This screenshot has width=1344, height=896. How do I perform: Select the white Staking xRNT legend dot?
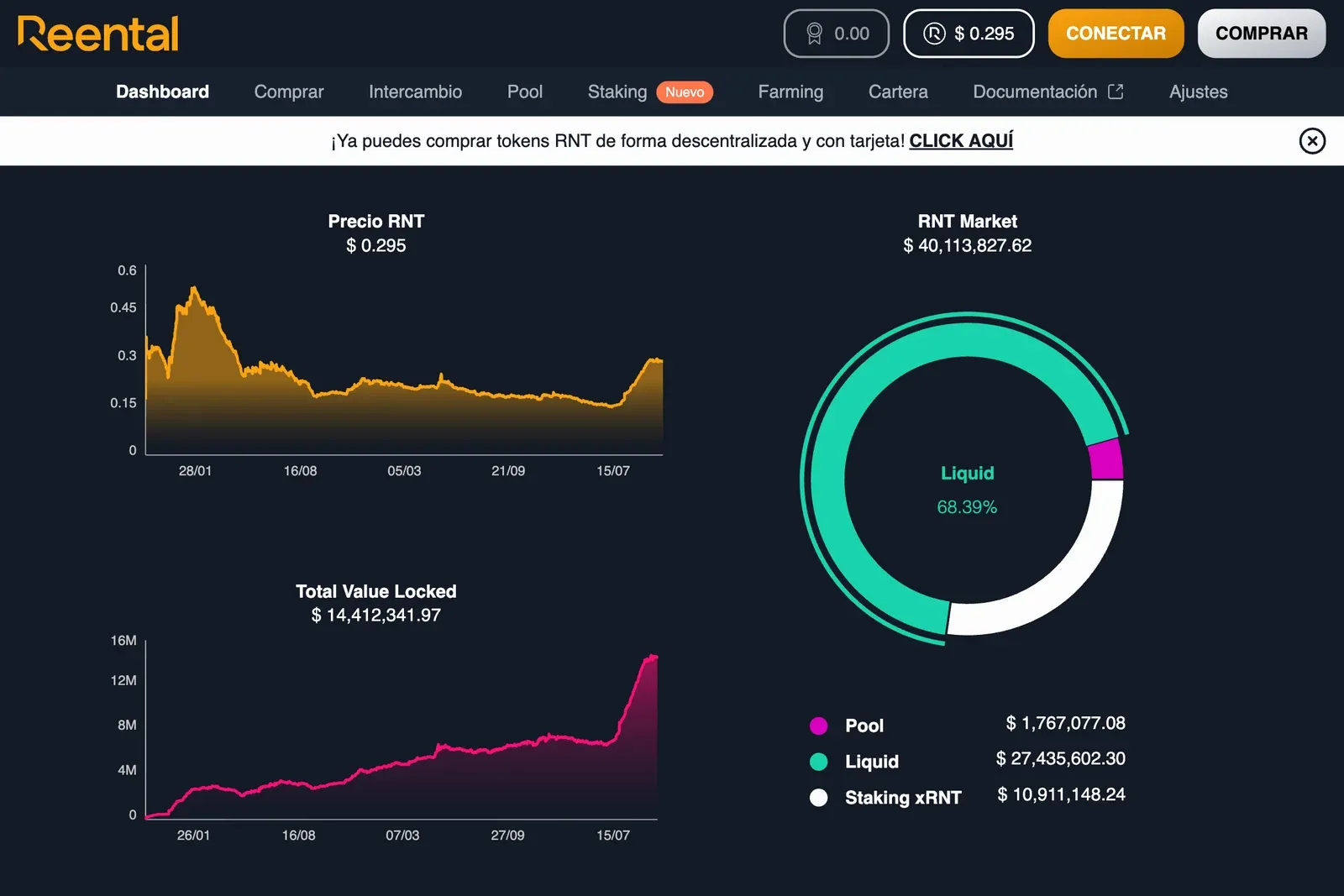click(819, 798)
